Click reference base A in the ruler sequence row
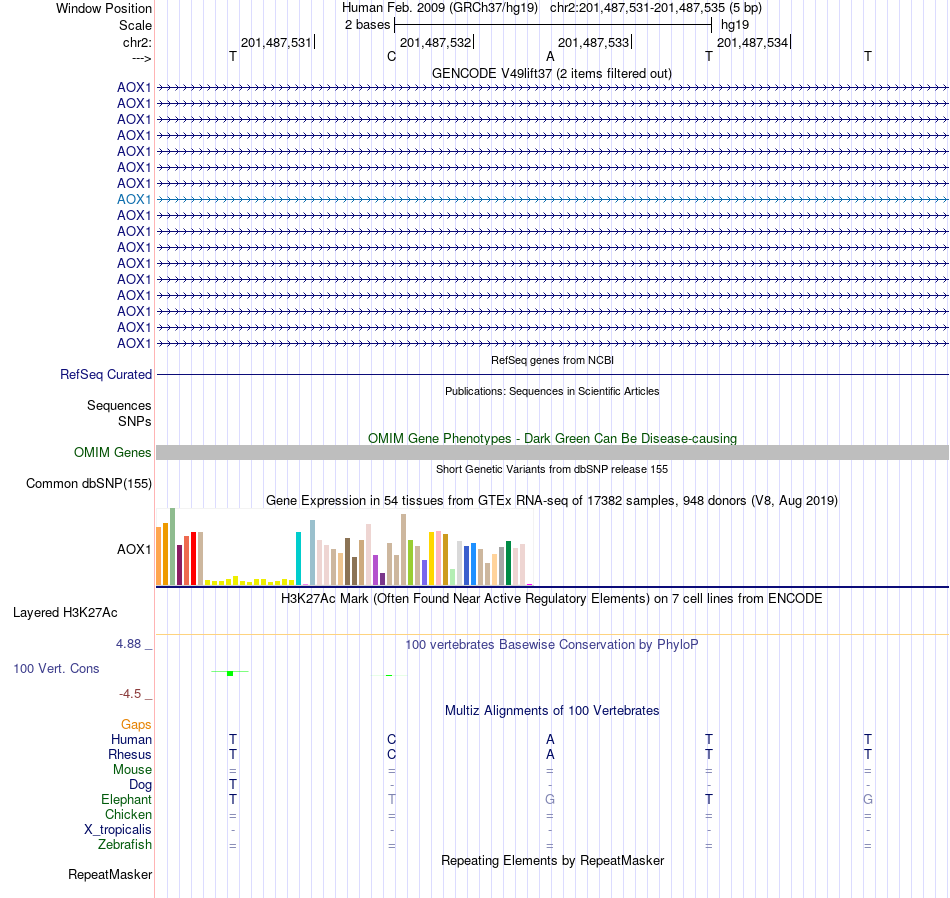The height and width of the screenshot is (898, 950). coord(550,56)
